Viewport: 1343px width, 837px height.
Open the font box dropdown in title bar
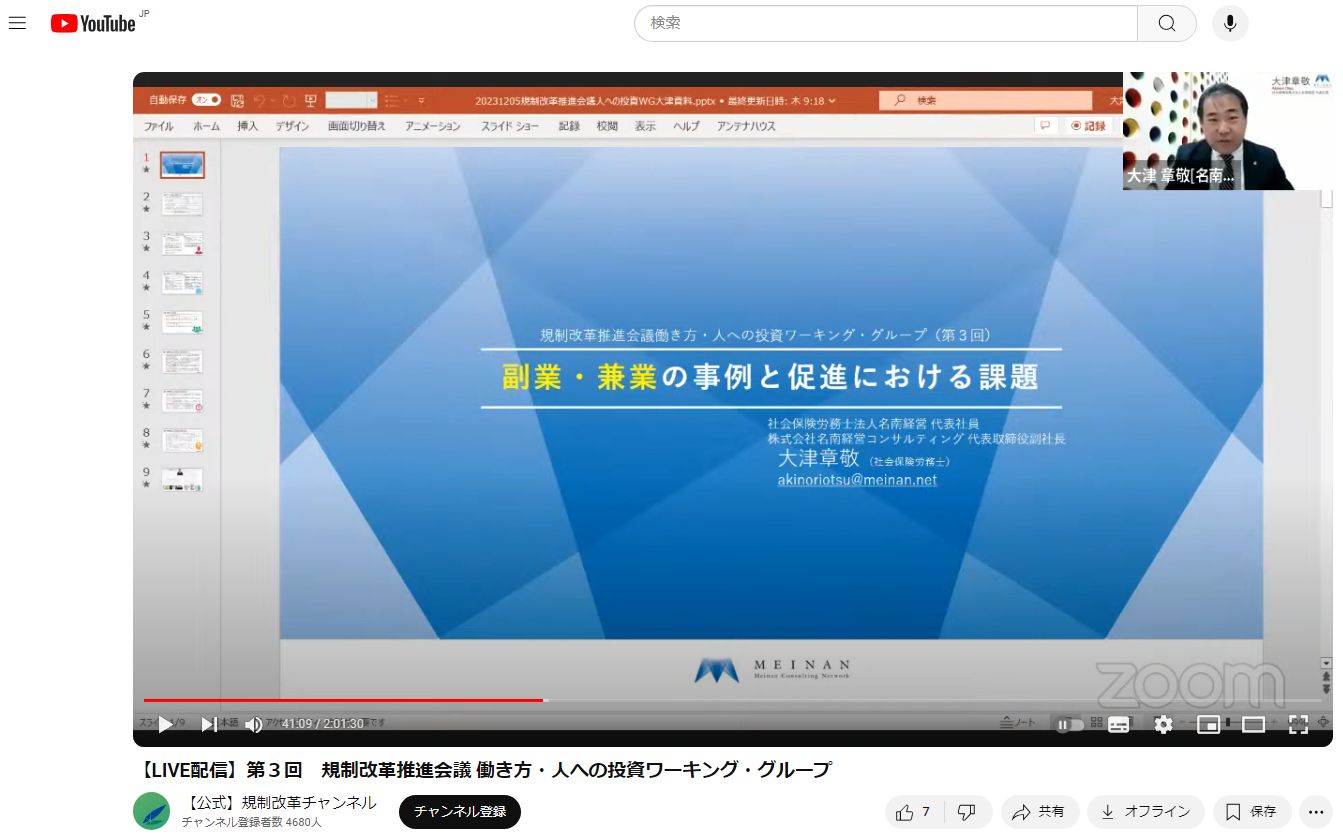372,100
